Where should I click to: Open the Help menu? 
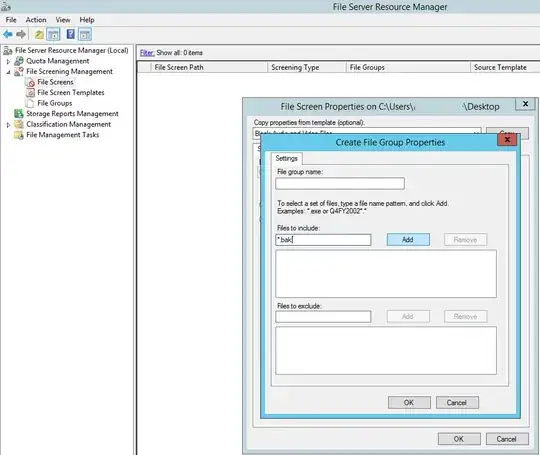pyautogui.click(x=87, y=20)
